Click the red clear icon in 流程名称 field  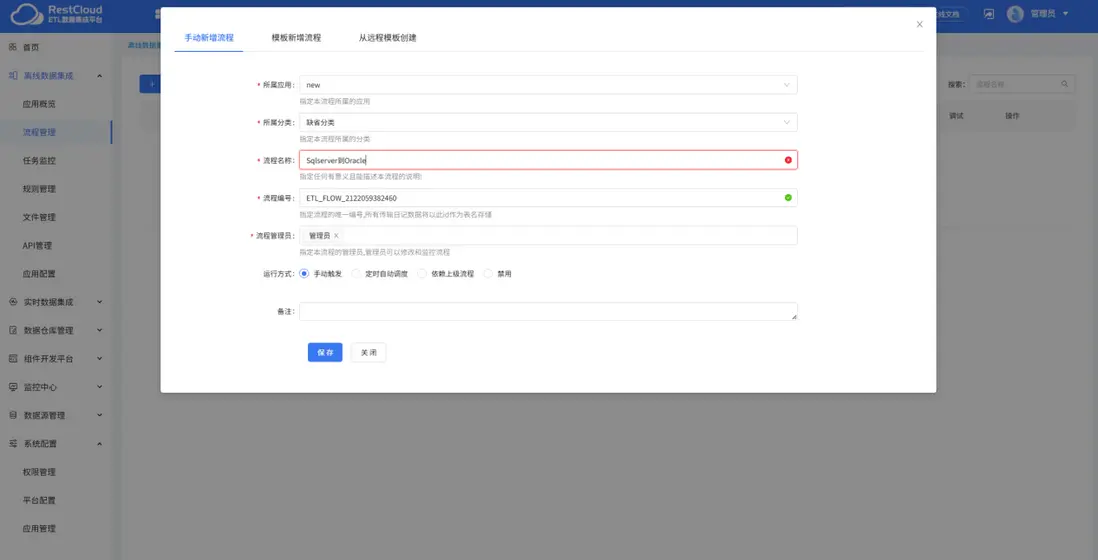[788, 160]
